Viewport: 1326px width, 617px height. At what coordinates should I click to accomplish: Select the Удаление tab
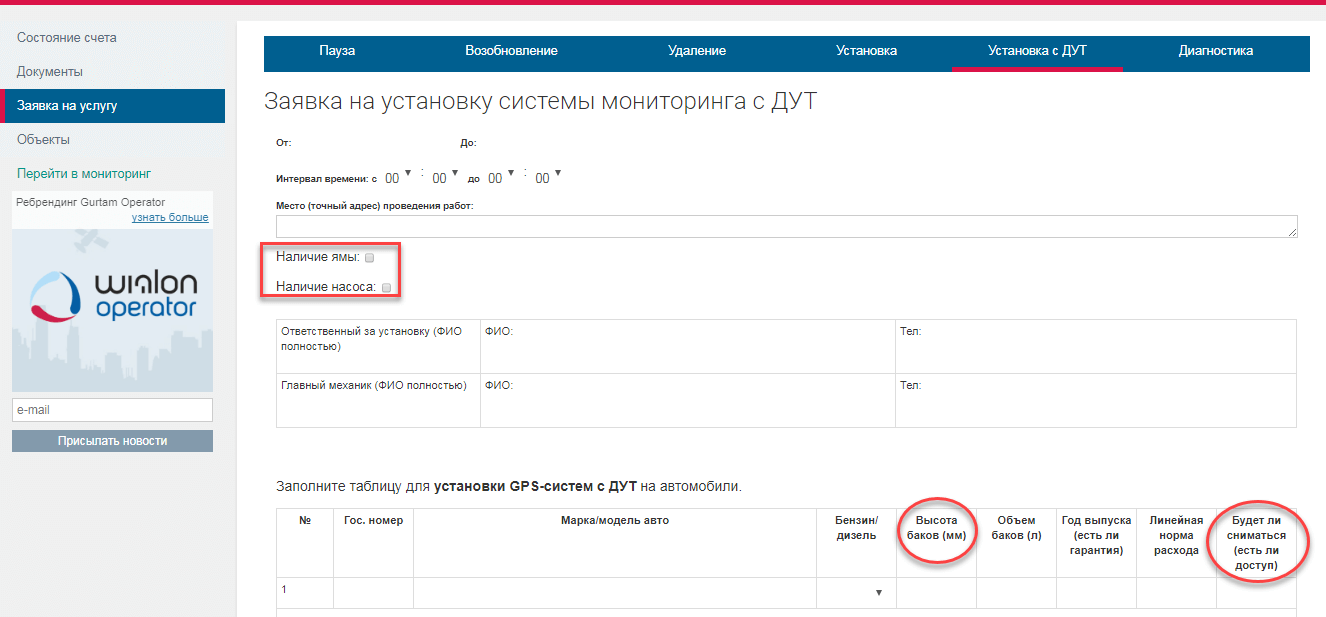(x=697, y=51)
